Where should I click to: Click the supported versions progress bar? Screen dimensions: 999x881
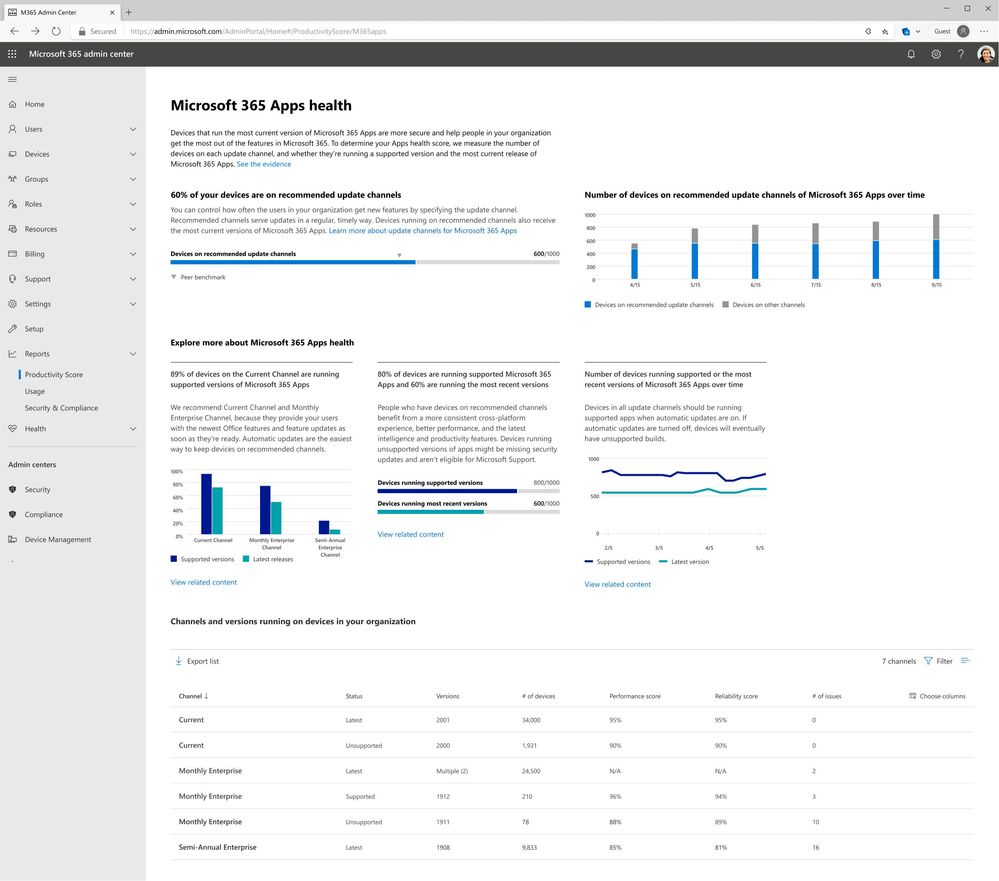(x=468, y=491)
